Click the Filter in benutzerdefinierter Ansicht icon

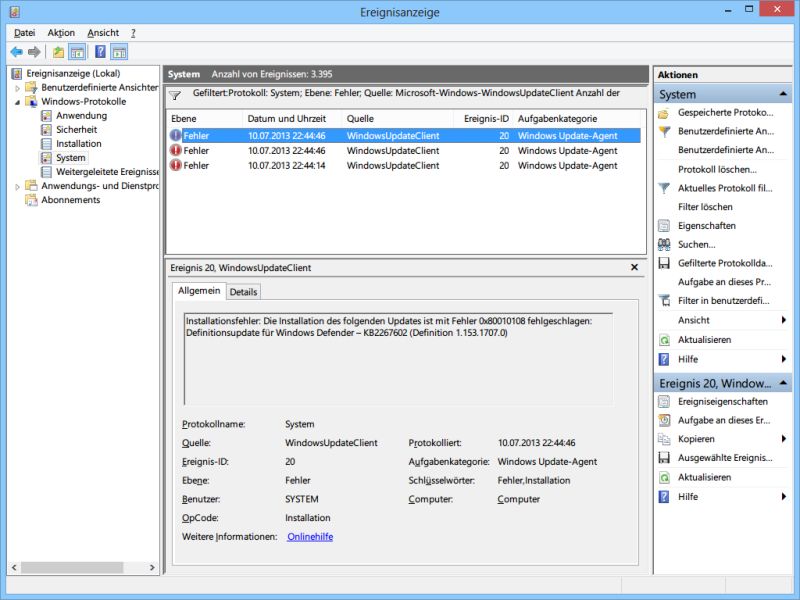pos(664,301)
